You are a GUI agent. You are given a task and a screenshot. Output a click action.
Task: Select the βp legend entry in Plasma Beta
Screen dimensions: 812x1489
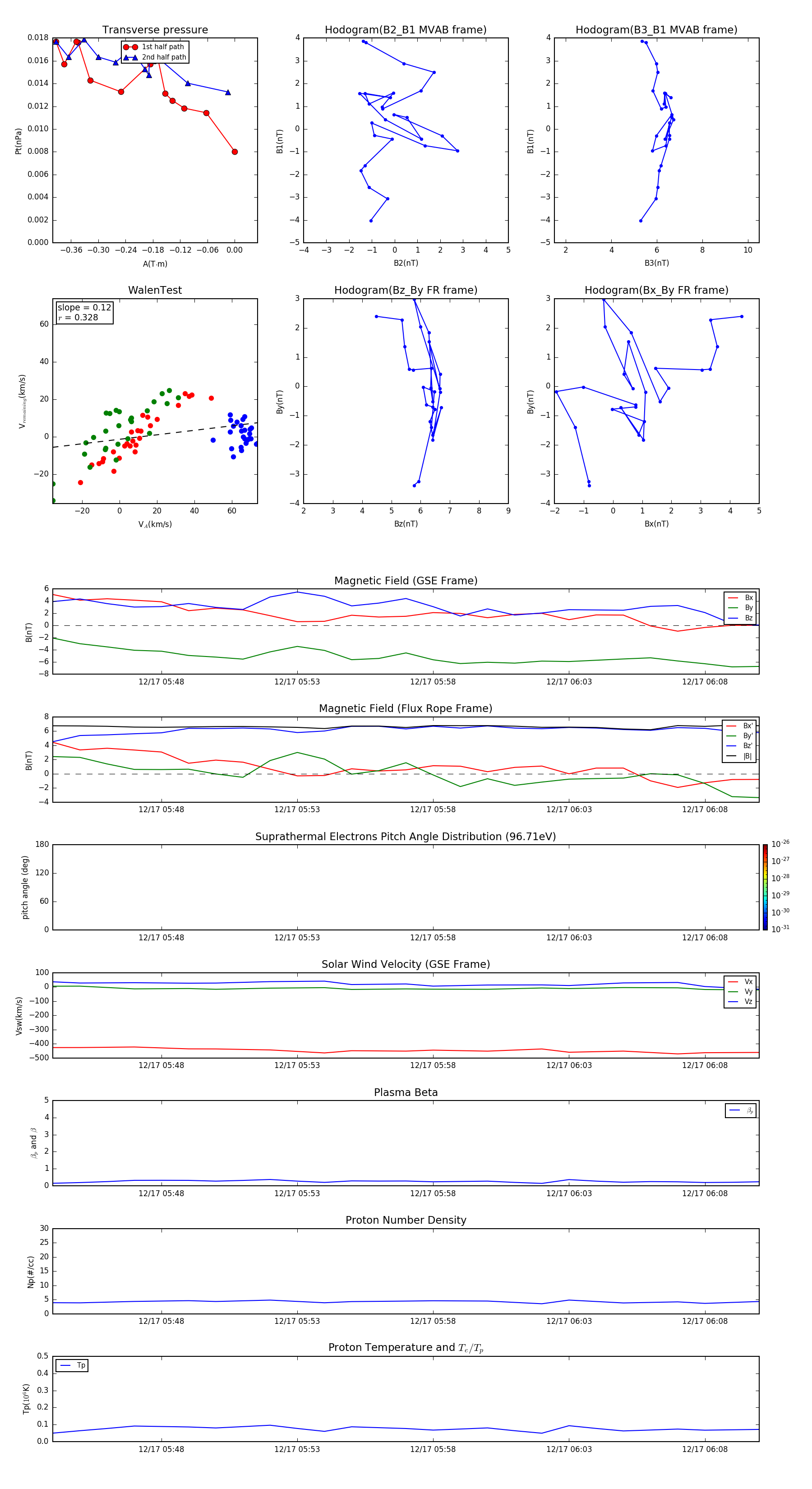click(x=741, y=1110)
